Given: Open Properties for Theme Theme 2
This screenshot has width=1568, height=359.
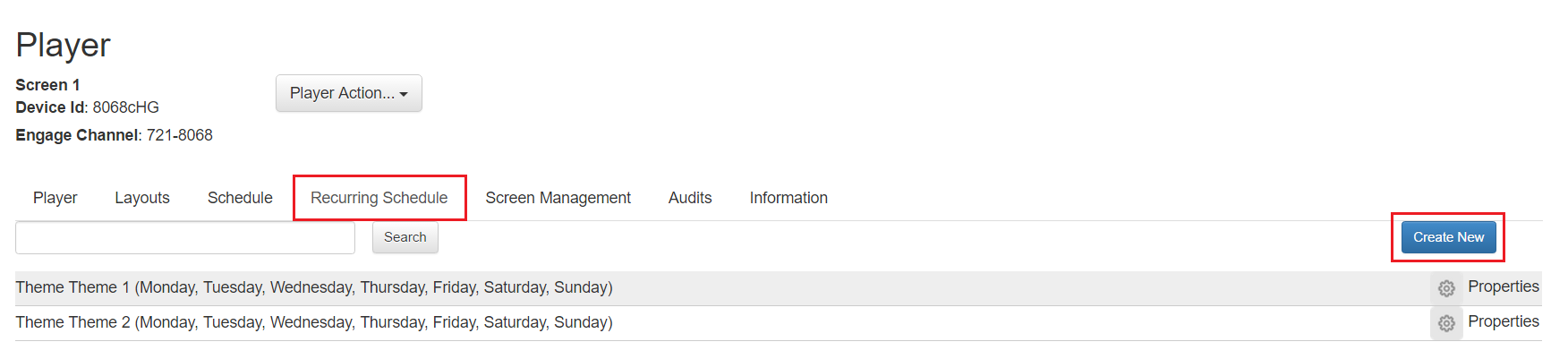Looking at the screenshot, I should coord(1504,321).
